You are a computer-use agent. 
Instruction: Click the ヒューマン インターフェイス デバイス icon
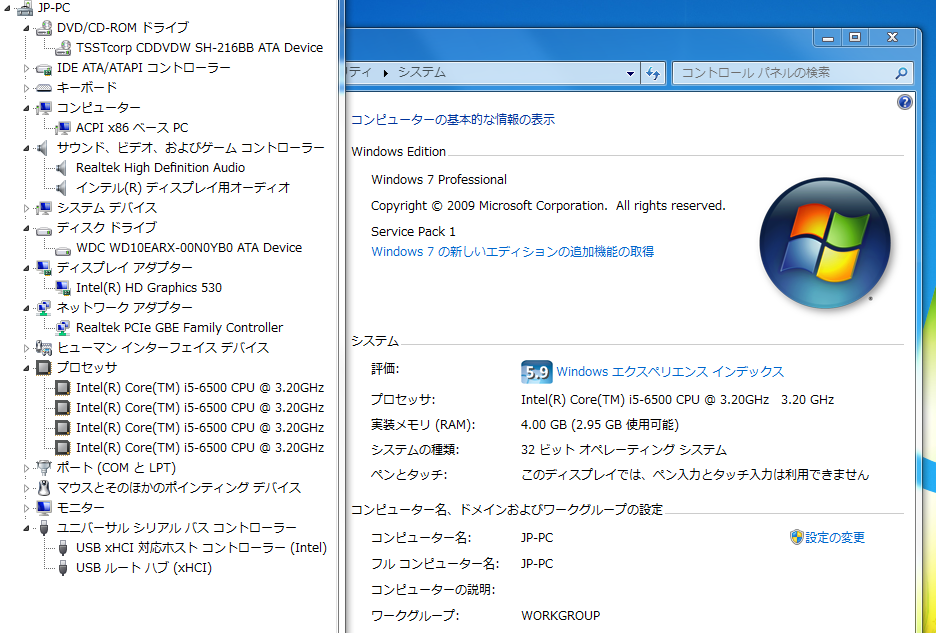point(44,348)
